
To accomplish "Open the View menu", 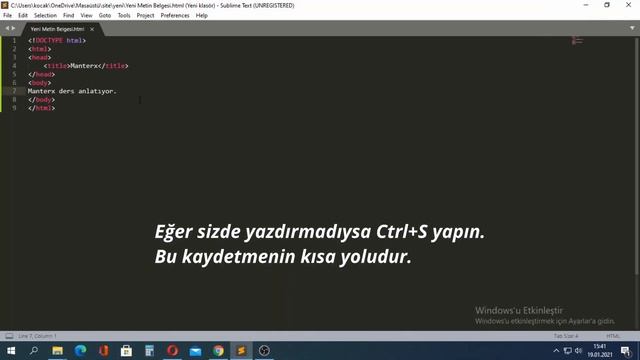I will (86, 16).
